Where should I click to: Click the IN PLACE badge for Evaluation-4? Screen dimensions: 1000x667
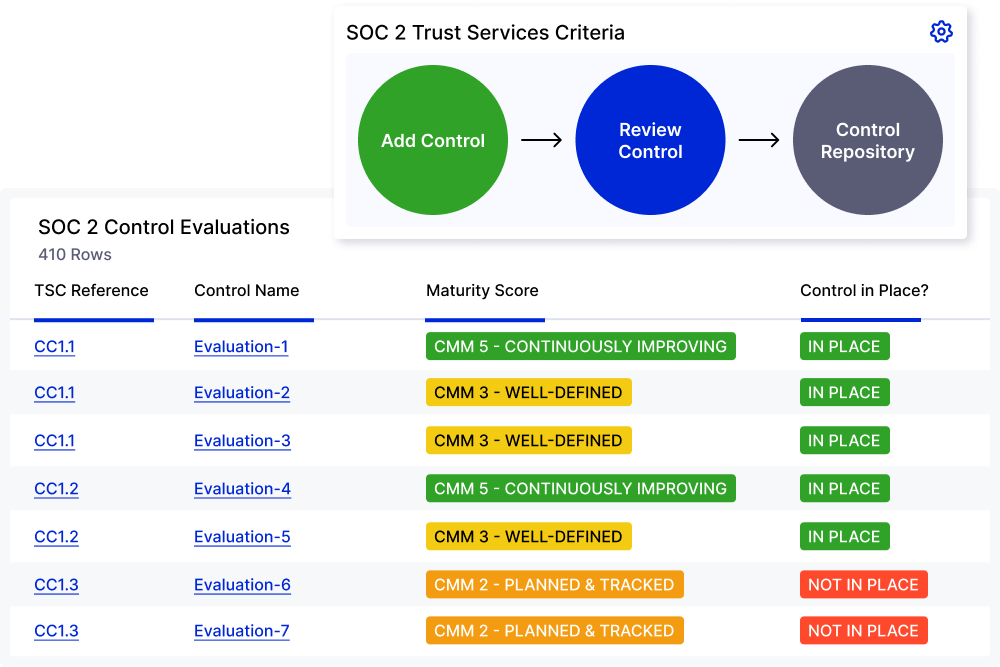click(844, 488)
